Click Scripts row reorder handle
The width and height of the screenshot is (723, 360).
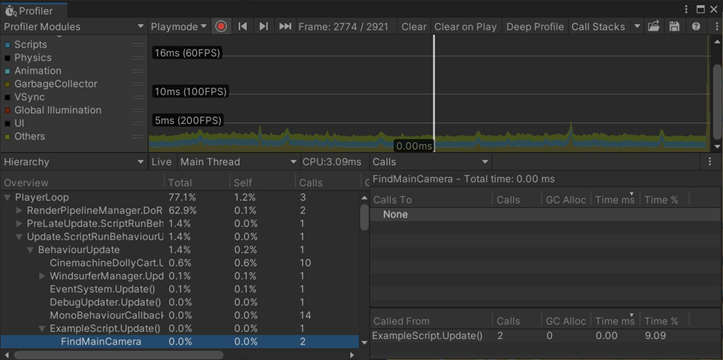click(x=138, y=45)
